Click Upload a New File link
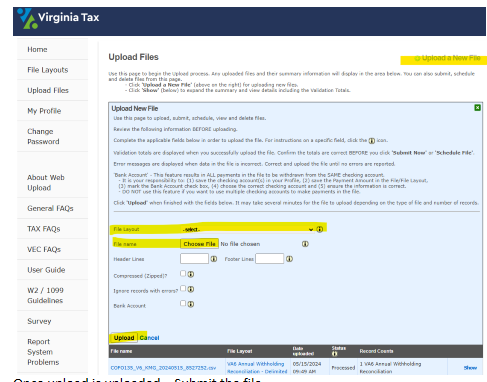Viewport: 487px width, 382px height. (x=447, y=58)
